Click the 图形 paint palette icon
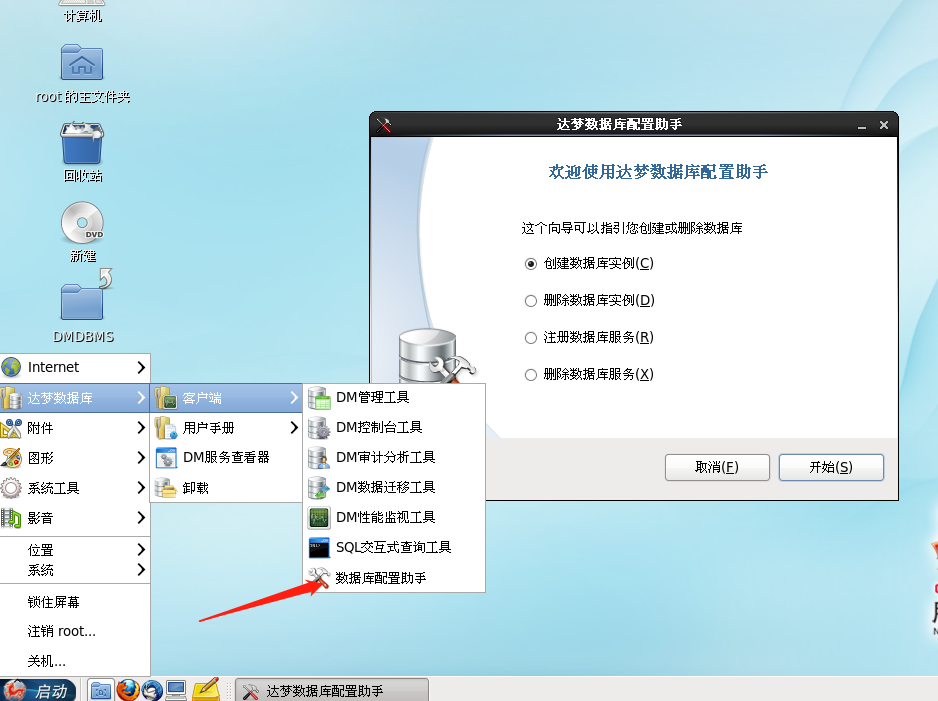This screenshot has width=938, height=701. [11, 458]
